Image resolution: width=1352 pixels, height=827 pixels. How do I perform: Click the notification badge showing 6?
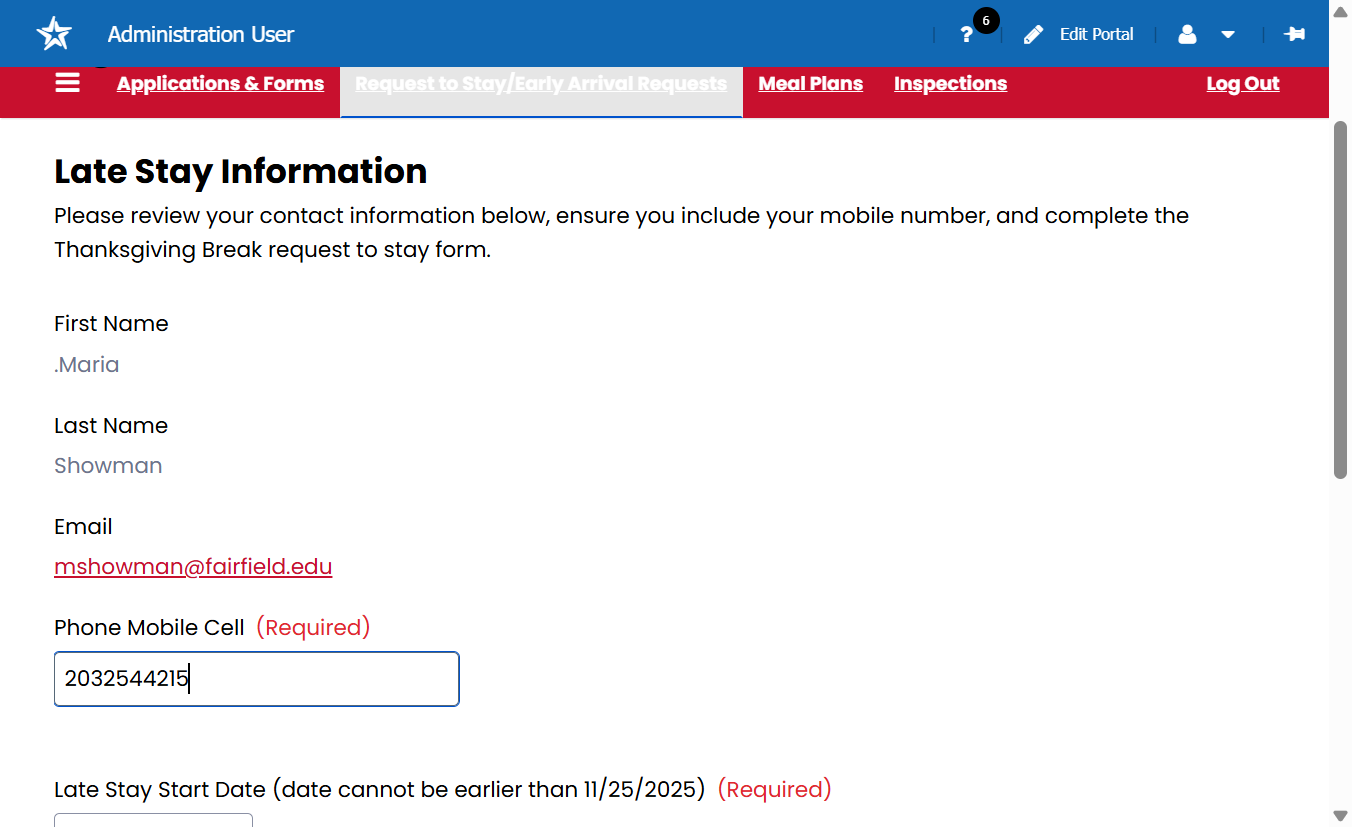pyautogui.click(x=986, y=21)
